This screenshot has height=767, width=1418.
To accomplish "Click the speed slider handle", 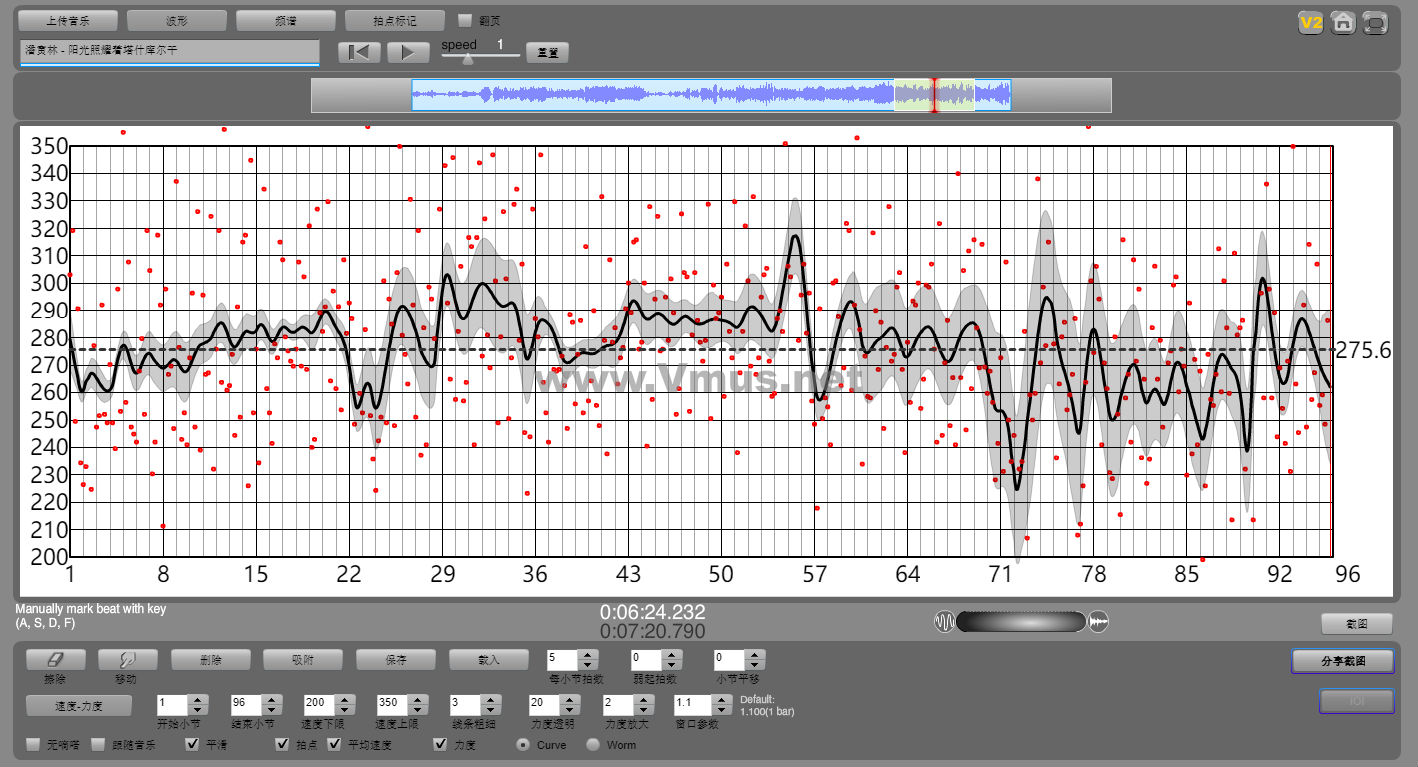I will coord(467,59).
